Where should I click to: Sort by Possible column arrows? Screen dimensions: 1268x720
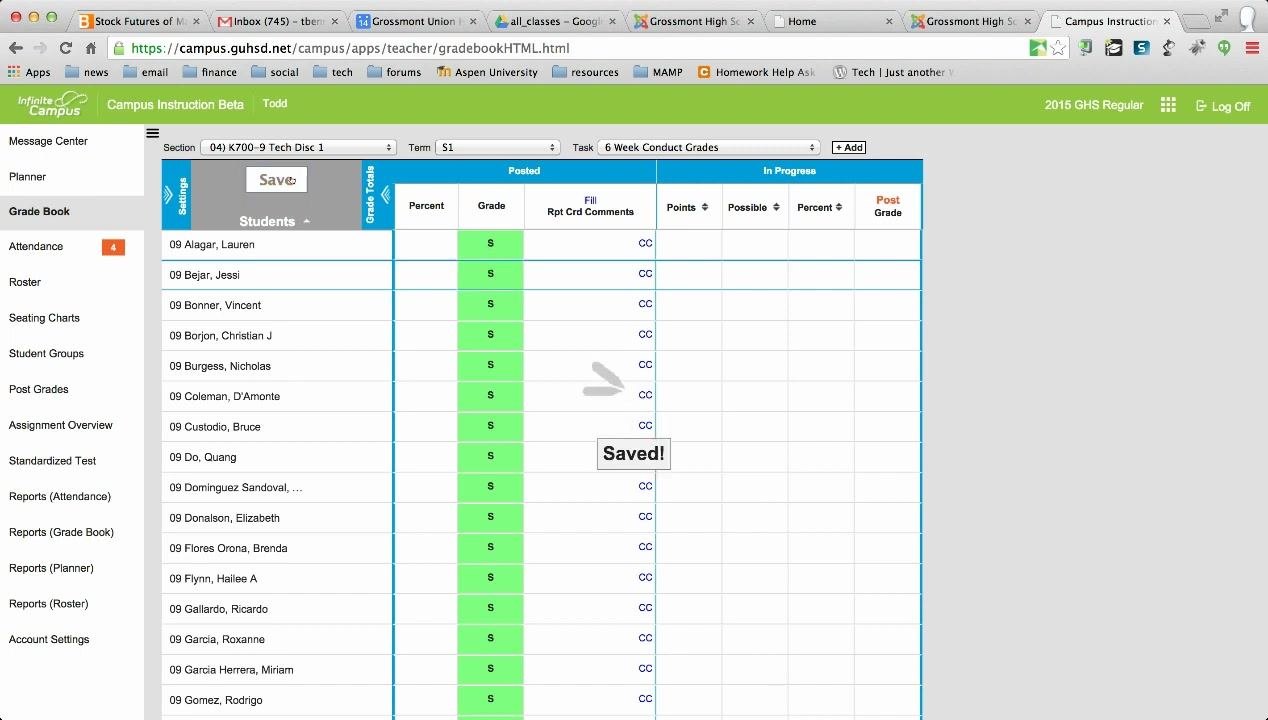775,207
